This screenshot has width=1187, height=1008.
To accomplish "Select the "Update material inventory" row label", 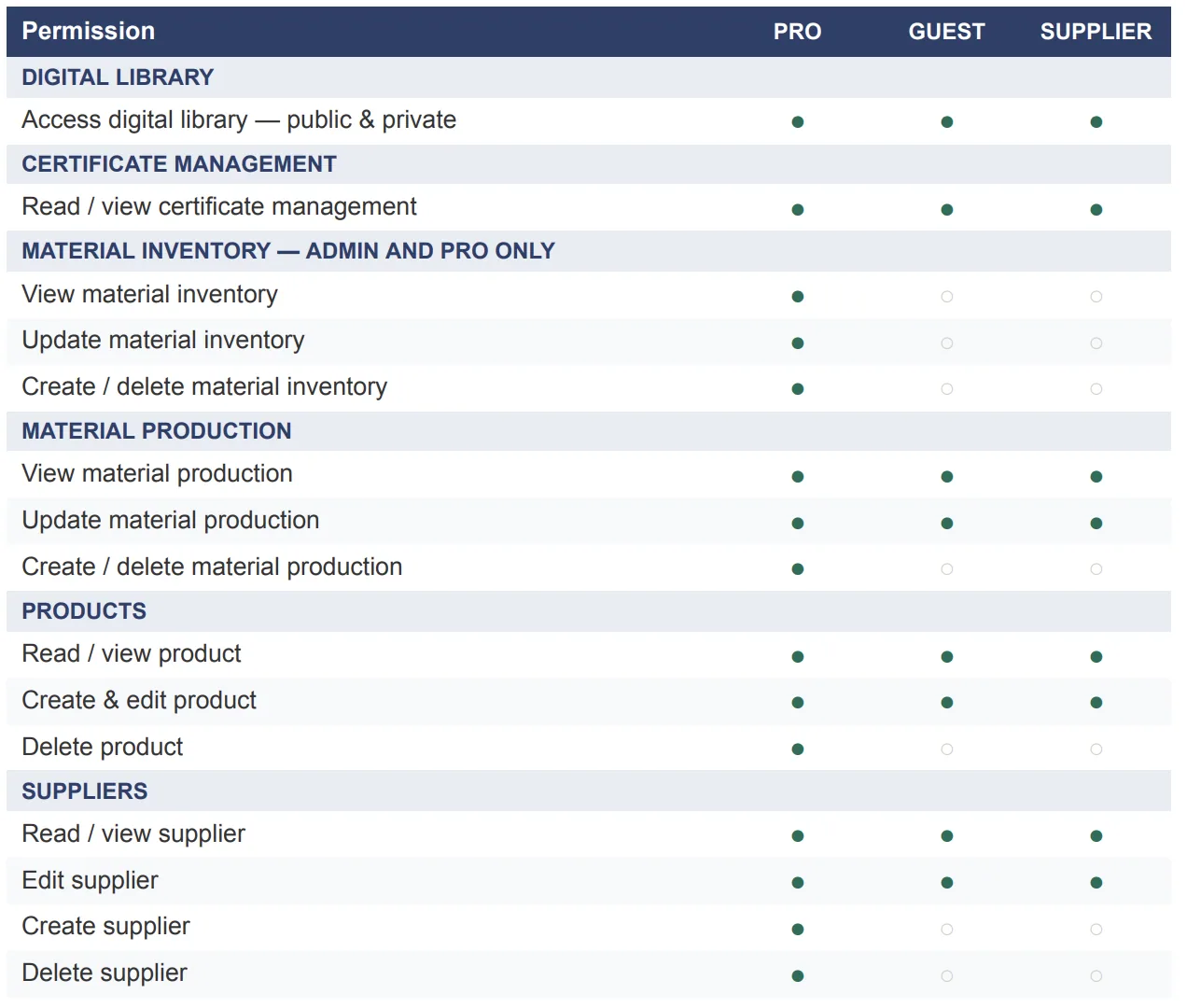I will coord(163,341).
